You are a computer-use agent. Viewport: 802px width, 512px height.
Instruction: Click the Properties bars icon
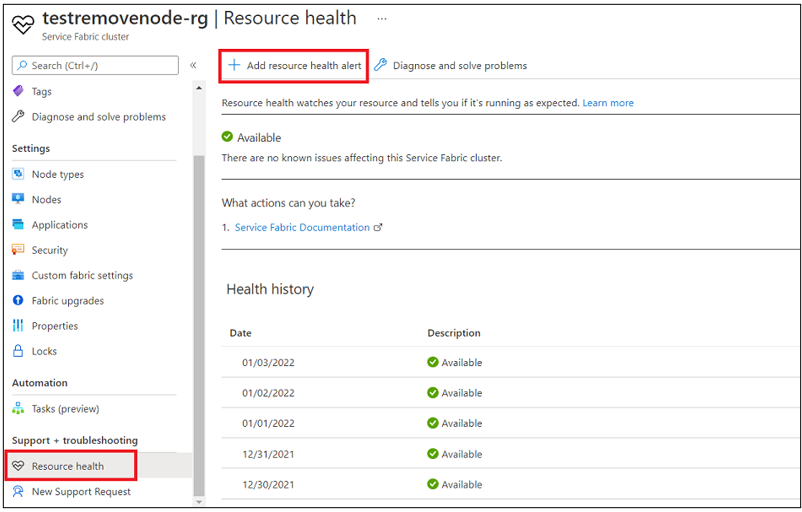point(18,325)
